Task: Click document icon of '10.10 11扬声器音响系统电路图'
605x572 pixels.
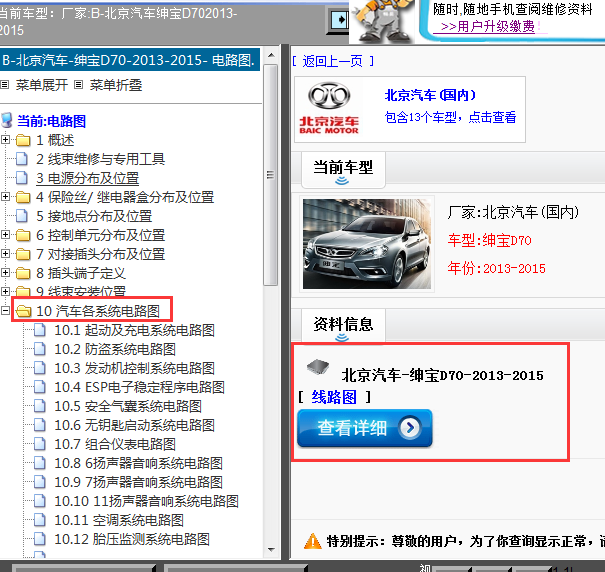Action: coord(40,501)
